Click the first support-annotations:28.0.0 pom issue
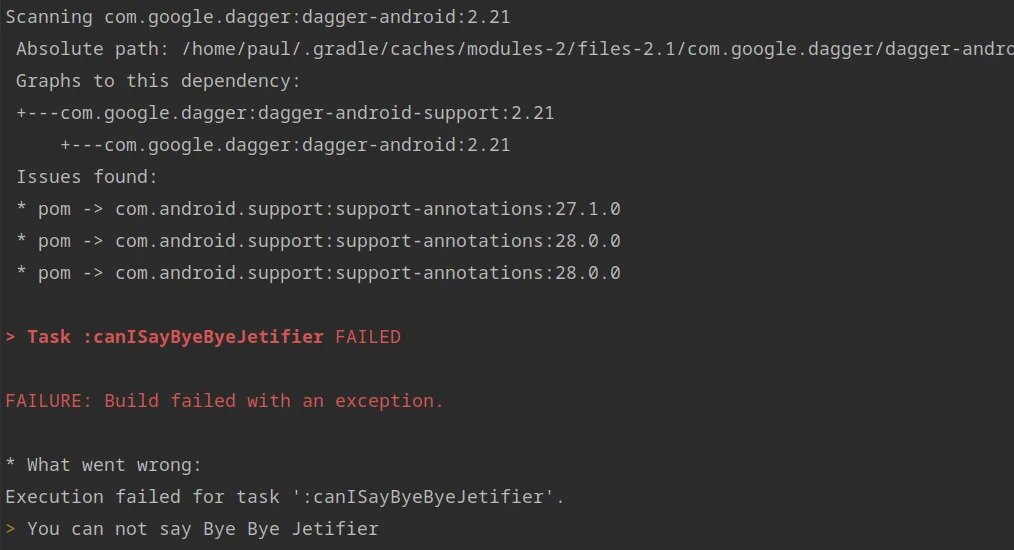This screenshot has width=1014, height=550. pos(367,241)
